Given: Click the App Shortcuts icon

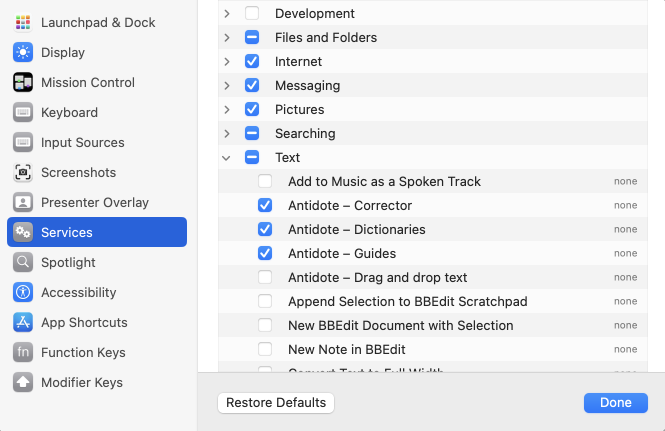Looking at the screenshot, I should [x=24, y=322].
